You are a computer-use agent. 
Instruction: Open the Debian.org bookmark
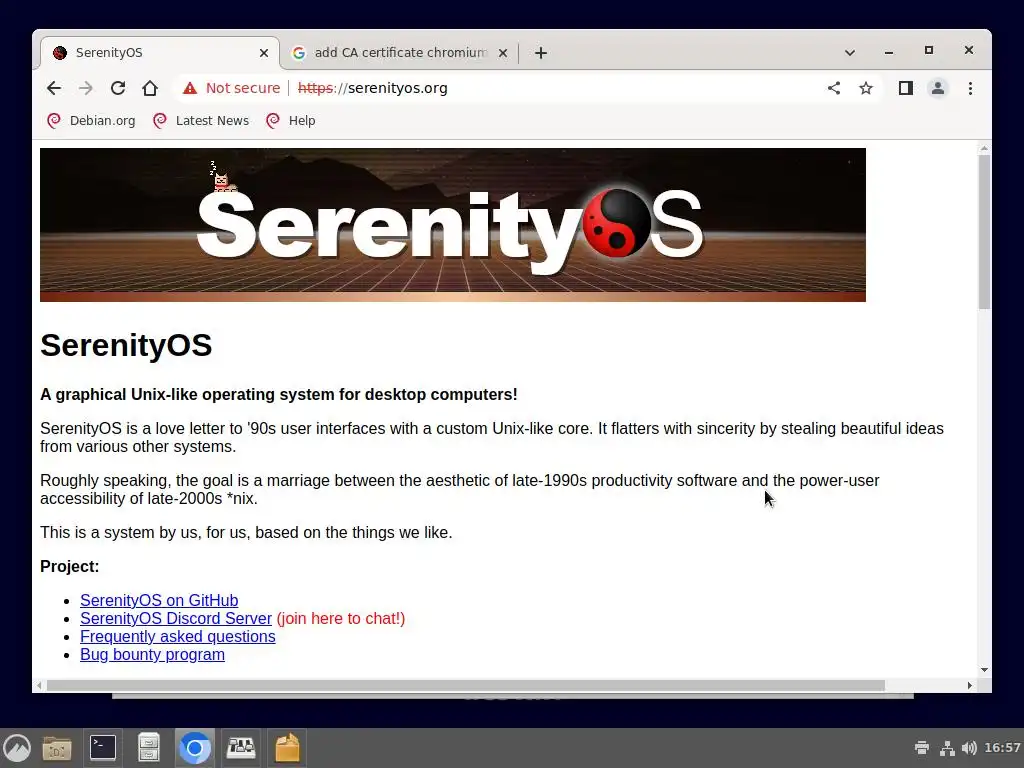point(91,121)
